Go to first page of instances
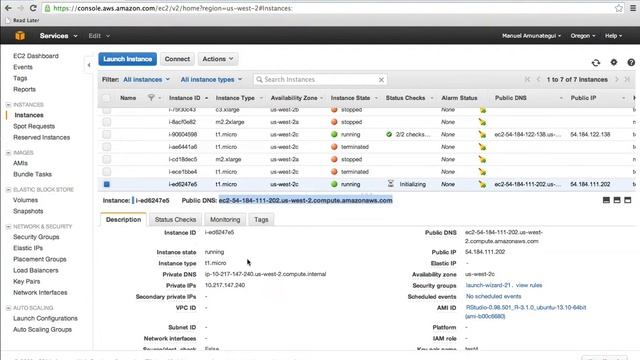This screenshot has height=360, width=640. tap(527, 79)
